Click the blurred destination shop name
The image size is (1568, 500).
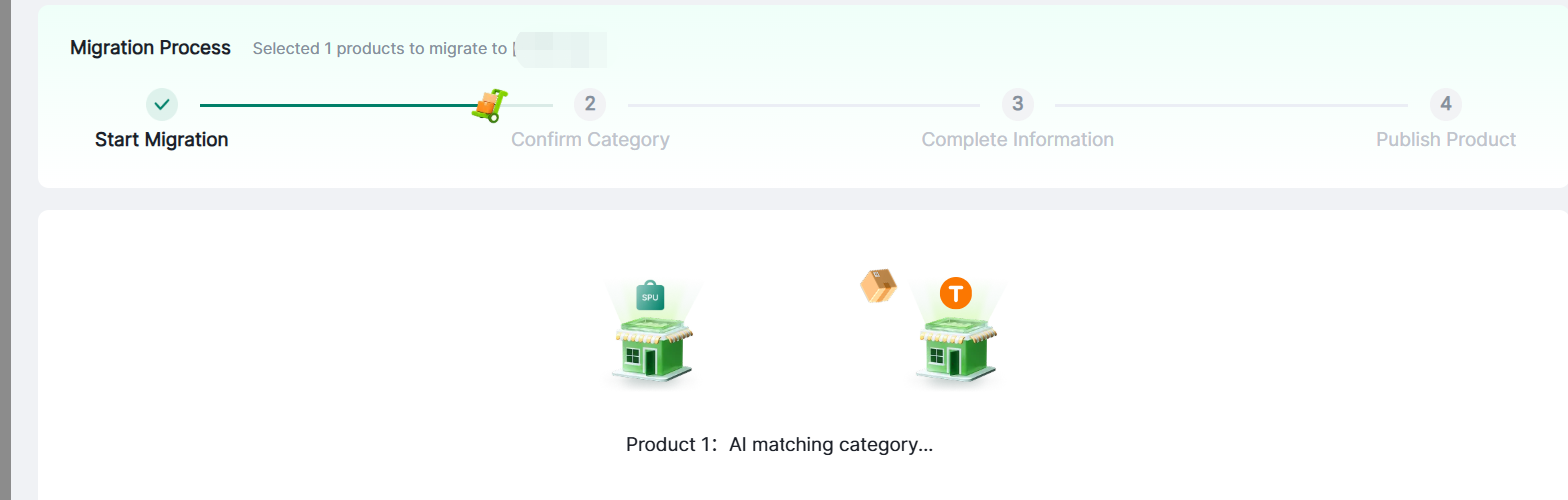pyautogui.click(x=562, y=49)
